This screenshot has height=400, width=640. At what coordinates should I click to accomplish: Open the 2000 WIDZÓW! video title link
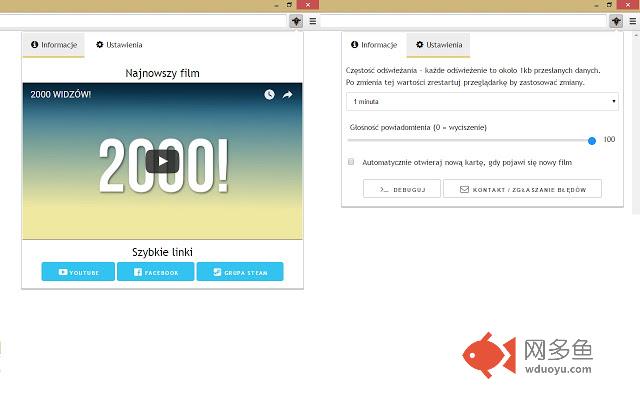point(60,94)
